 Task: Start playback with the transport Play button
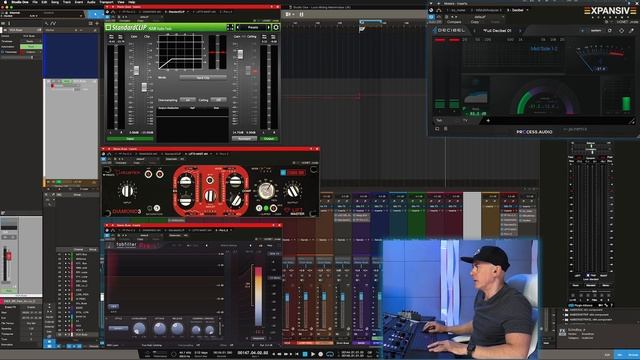coord(313,354)
